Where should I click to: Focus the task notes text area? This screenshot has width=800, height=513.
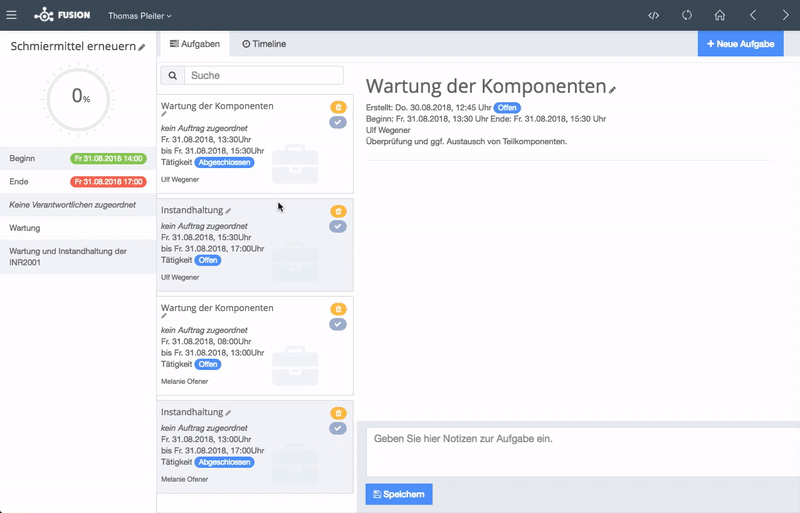[583, 452]
